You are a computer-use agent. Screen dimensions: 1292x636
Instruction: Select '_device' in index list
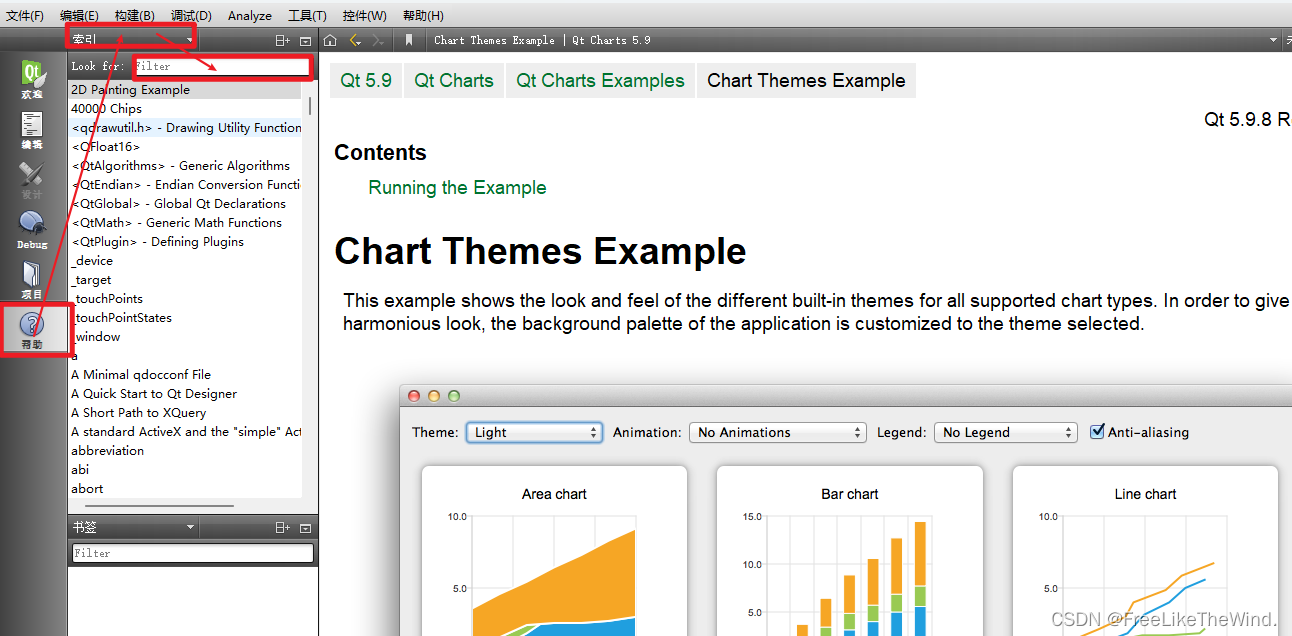[185, 260]
